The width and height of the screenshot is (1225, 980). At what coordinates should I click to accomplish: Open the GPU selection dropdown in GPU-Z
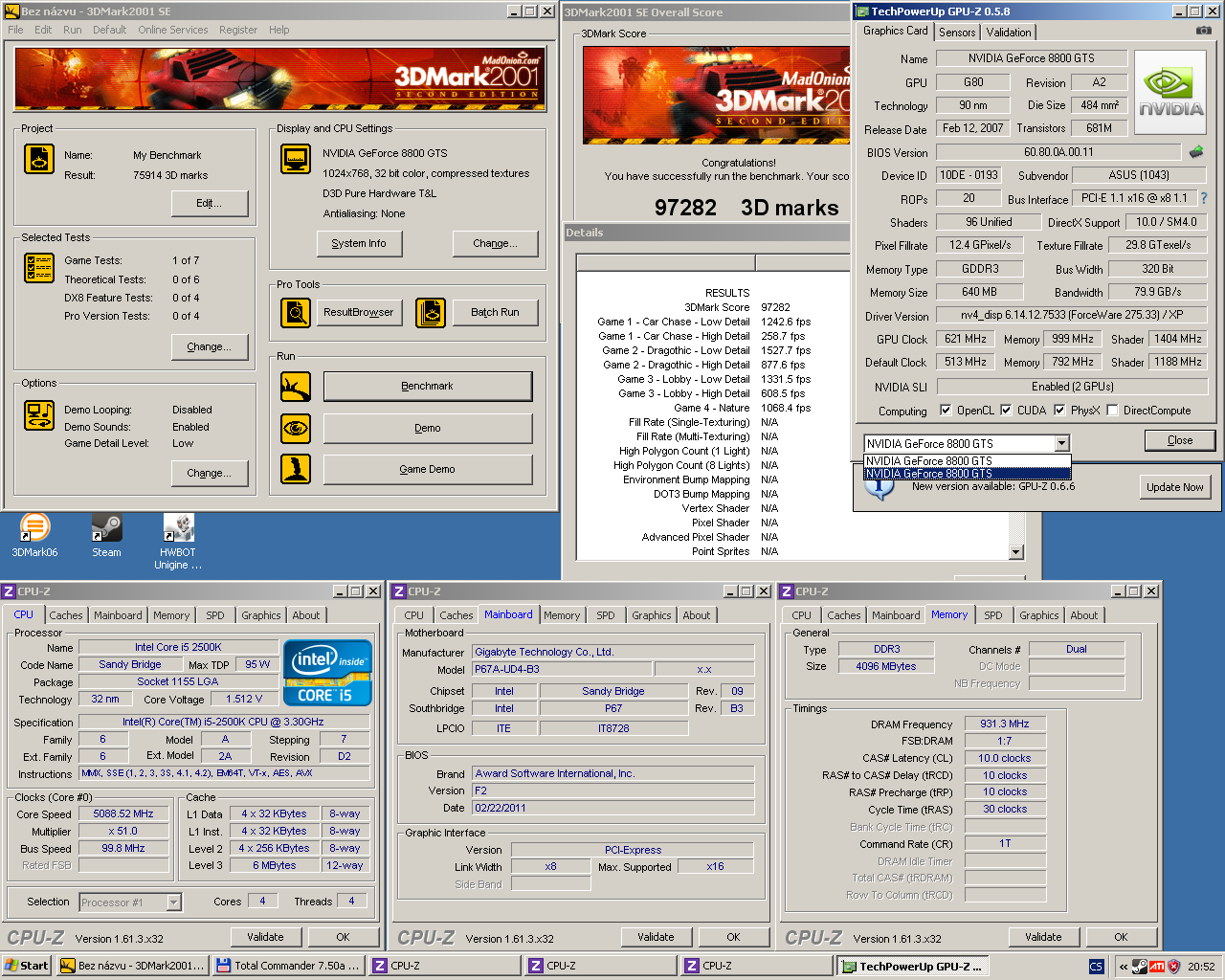pos(1061,443)
